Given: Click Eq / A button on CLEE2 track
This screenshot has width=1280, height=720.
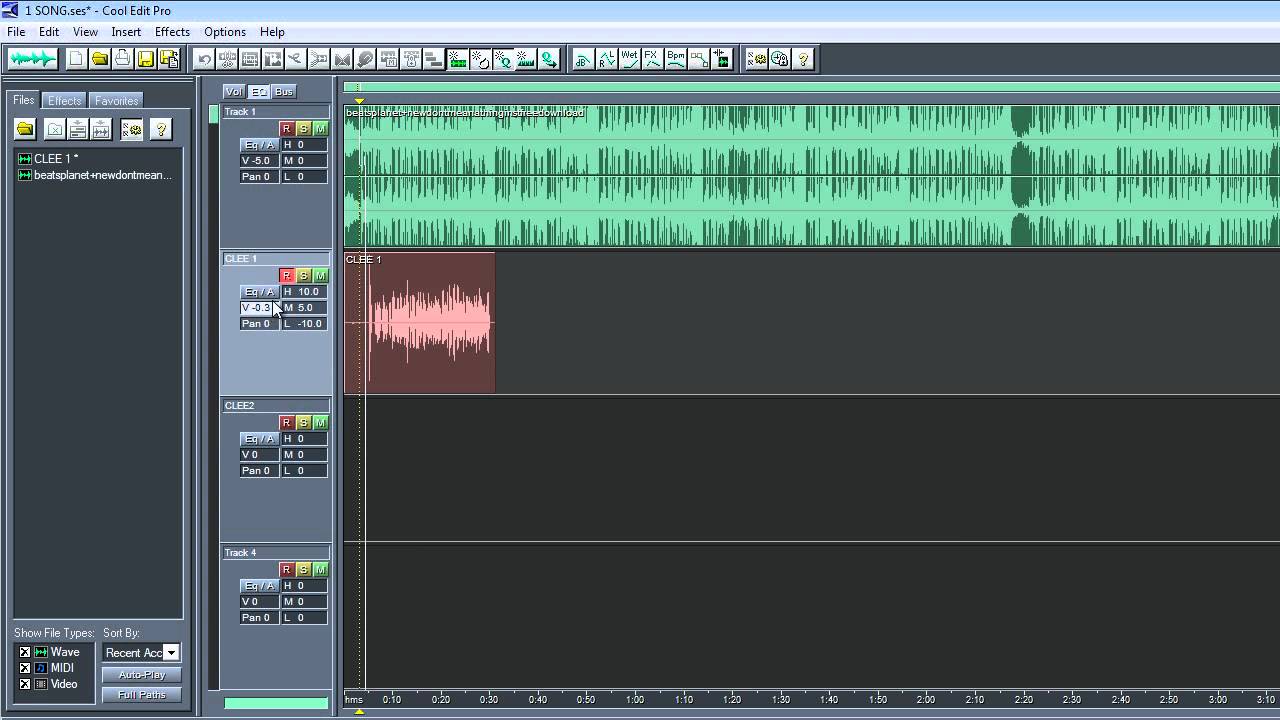Looking at the screenshot, I should coord(259,439).
